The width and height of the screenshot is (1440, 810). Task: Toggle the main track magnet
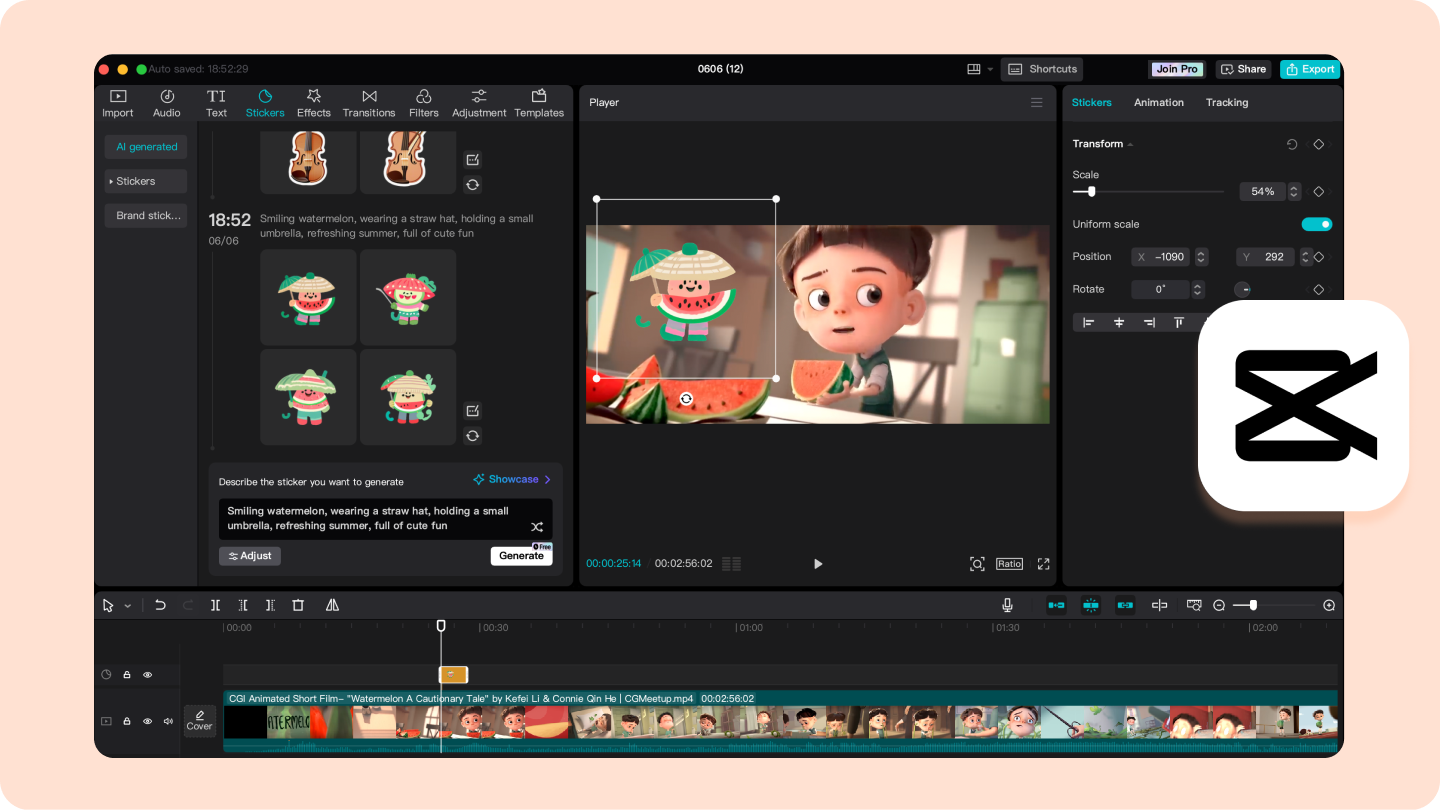[1056, 605]
